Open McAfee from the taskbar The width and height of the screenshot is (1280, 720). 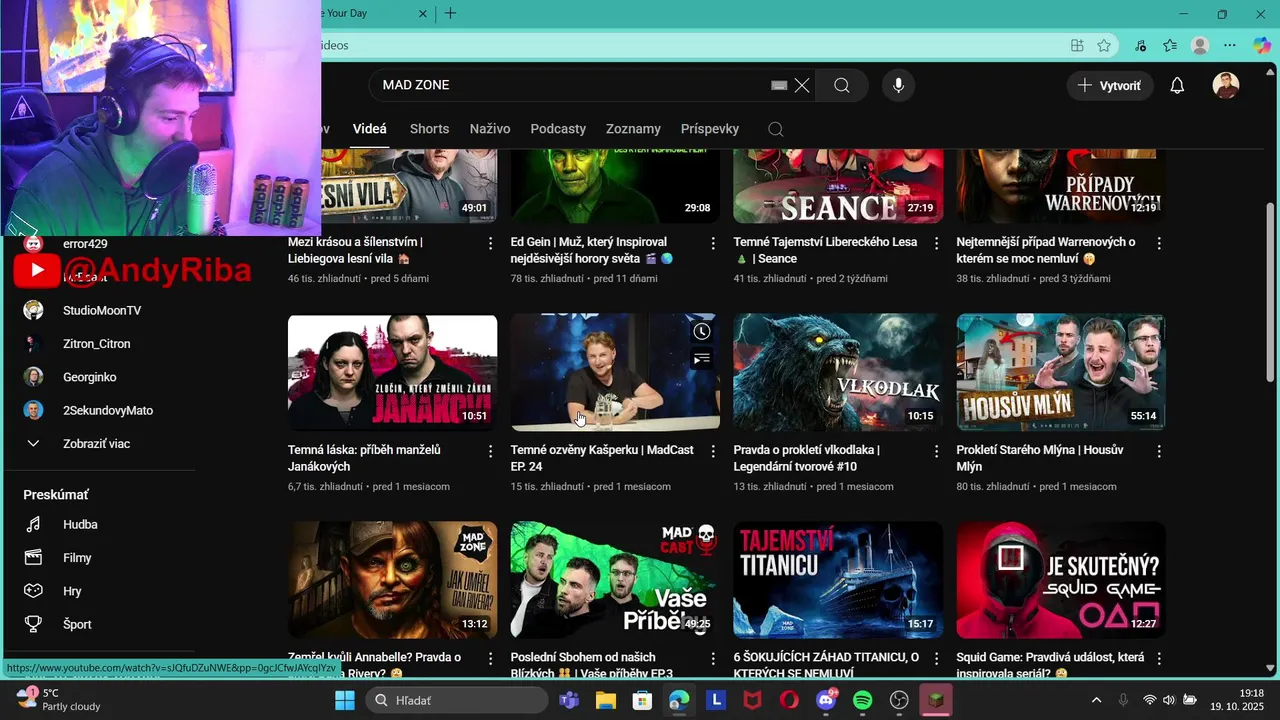752,700
